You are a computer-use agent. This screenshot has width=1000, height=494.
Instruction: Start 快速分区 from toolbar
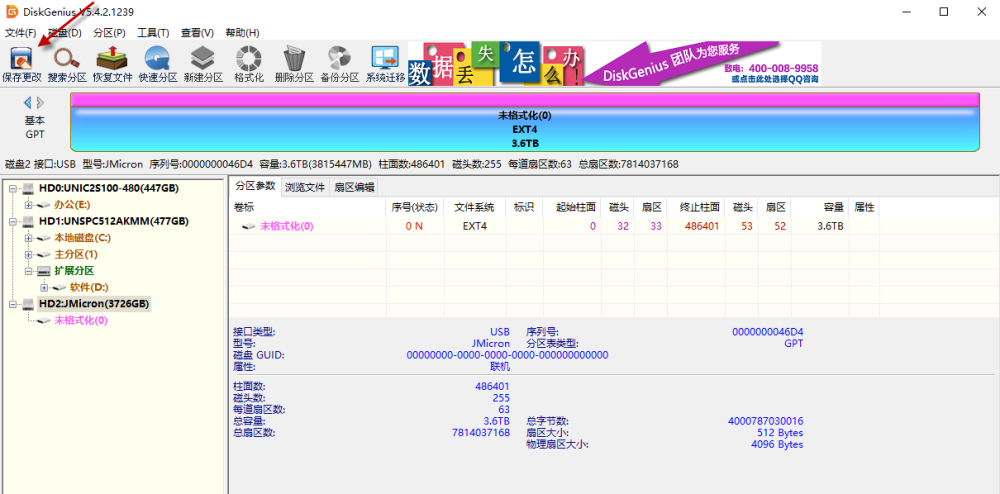(x=158, y=64)
